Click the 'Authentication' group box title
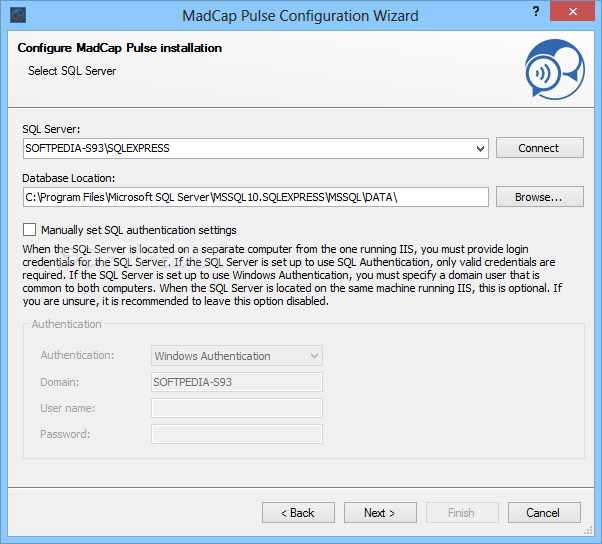 coord(66,324)
